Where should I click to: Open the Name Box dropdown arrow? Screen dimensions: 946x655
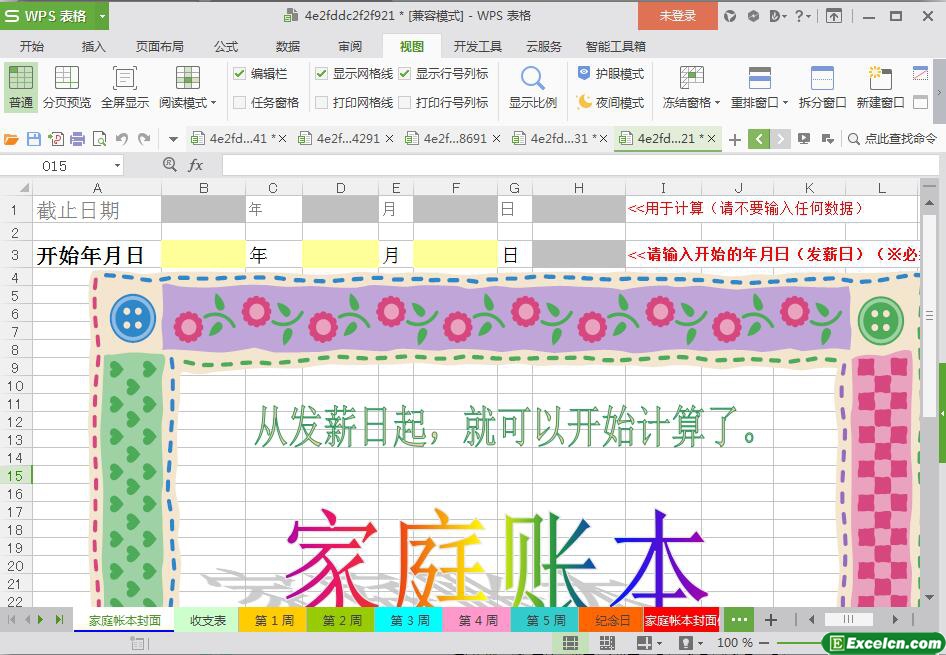(x=117, y=165)
